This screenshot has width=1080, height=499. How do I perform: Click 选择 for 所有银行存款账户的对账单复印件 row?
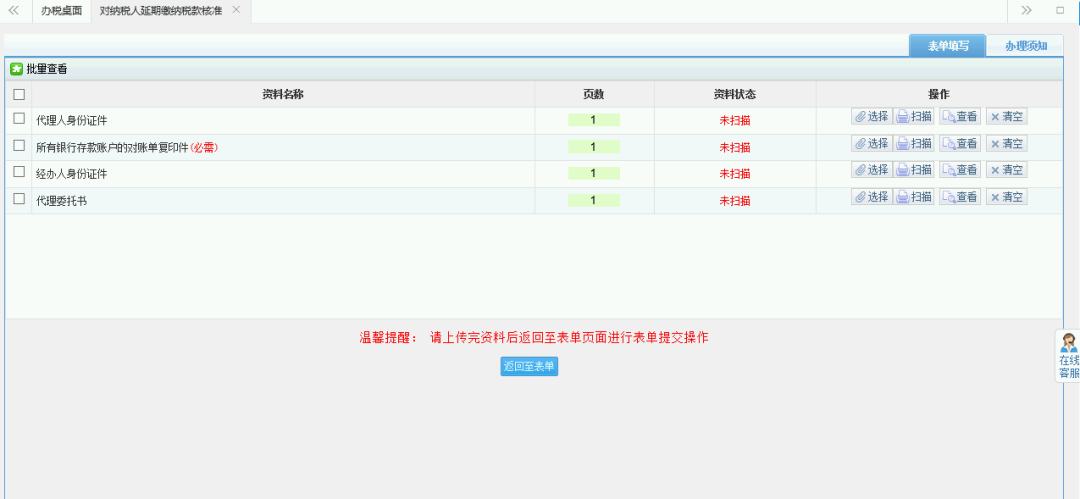click(872, 143)
